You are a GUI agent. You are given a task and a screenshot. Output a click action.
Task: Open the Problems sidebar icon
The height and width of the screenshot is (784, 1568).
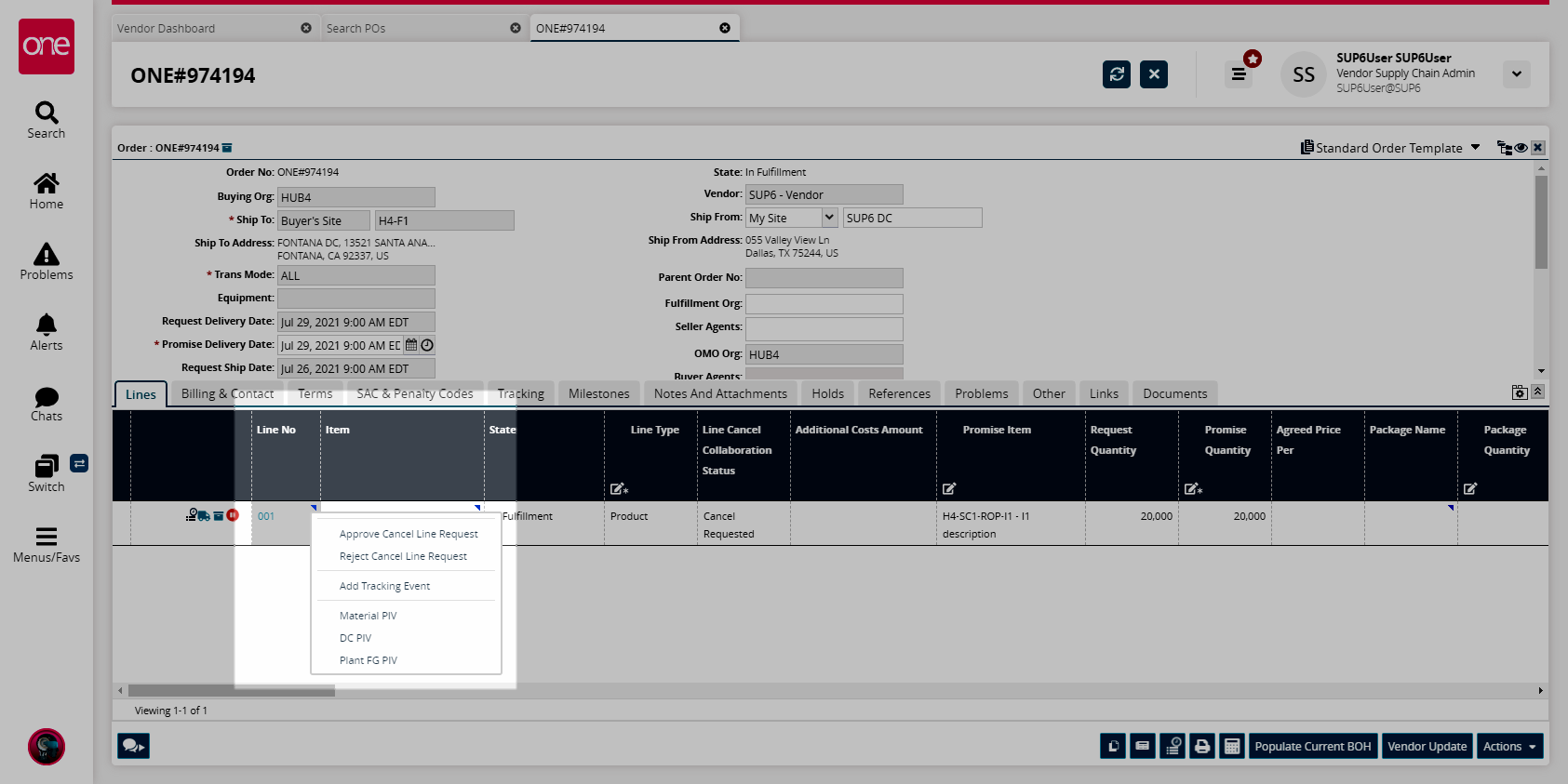[x=47, y=261]
